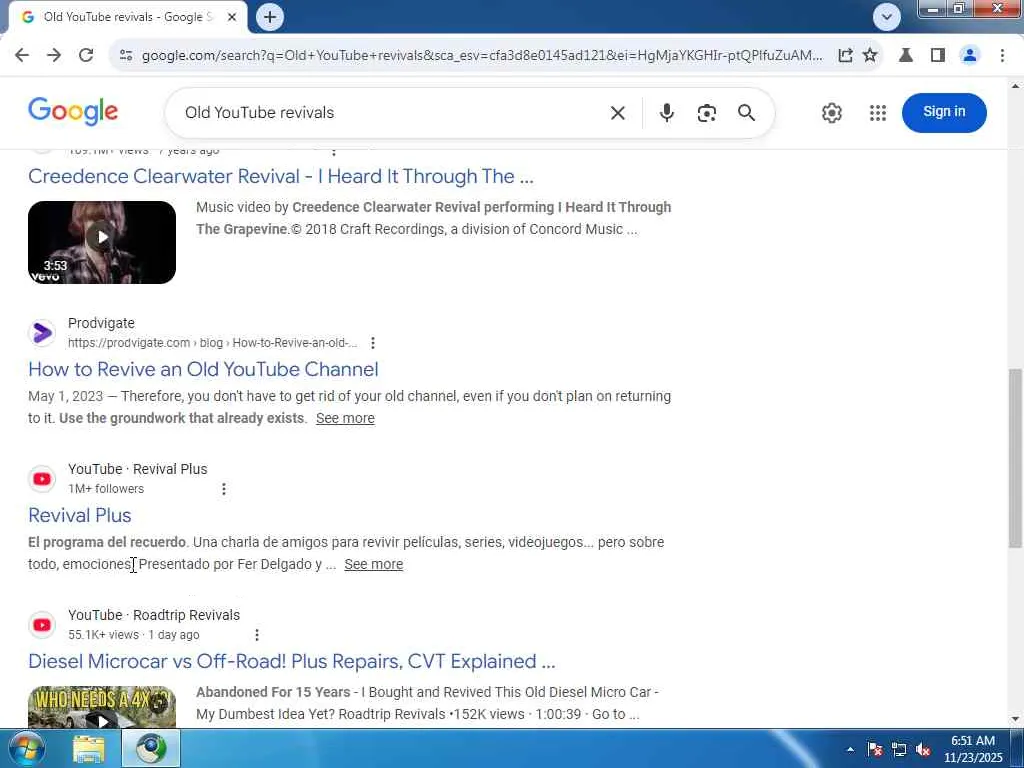The height and width of the screenshot is (768, 1024).
Task: Bookmark this page with the star
Action: tap(870, 56)
